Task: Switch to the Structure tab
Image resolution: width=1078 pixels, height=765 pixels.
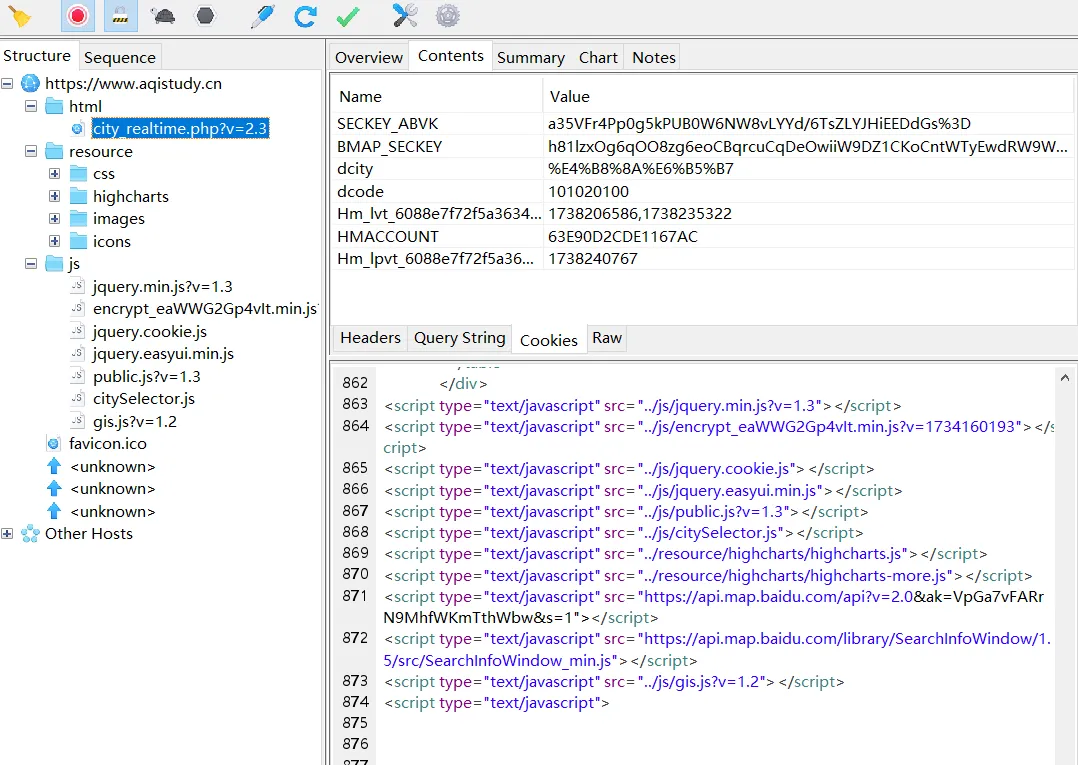Action: click(37, 56)
